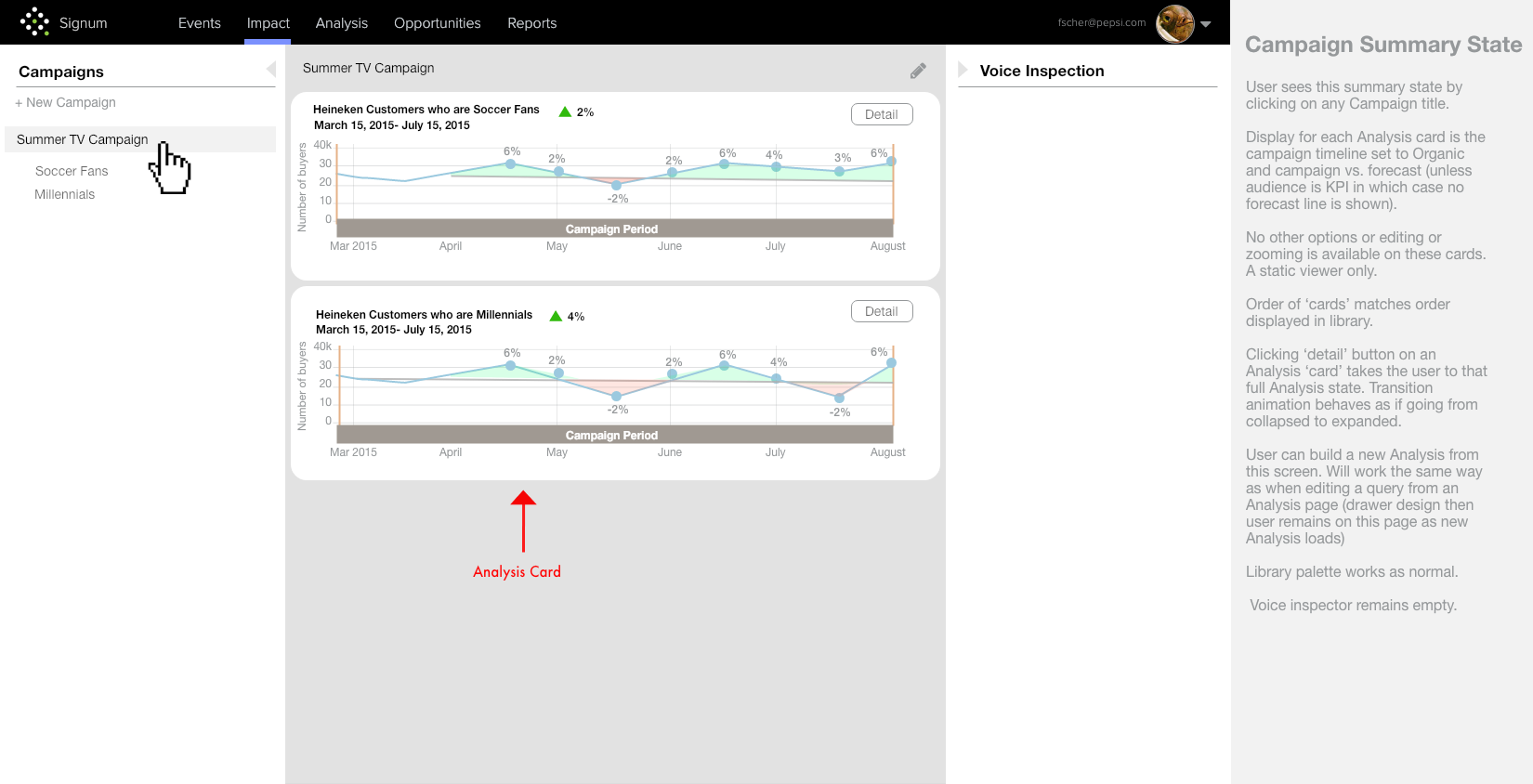The image size is (1533, 784).
Task: Click Soccer Fans card title text
Action: pos(426,110)
